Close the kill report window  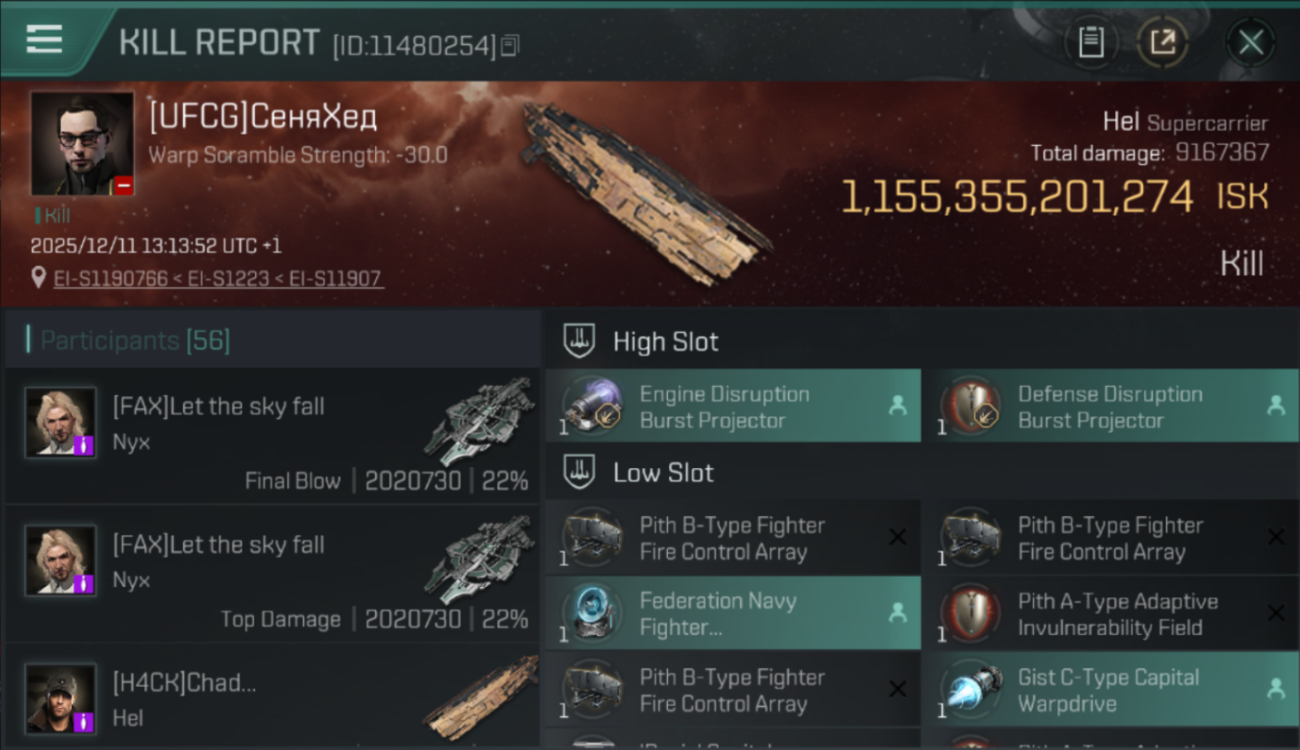pyautogui.click(x=1250, y=42)
